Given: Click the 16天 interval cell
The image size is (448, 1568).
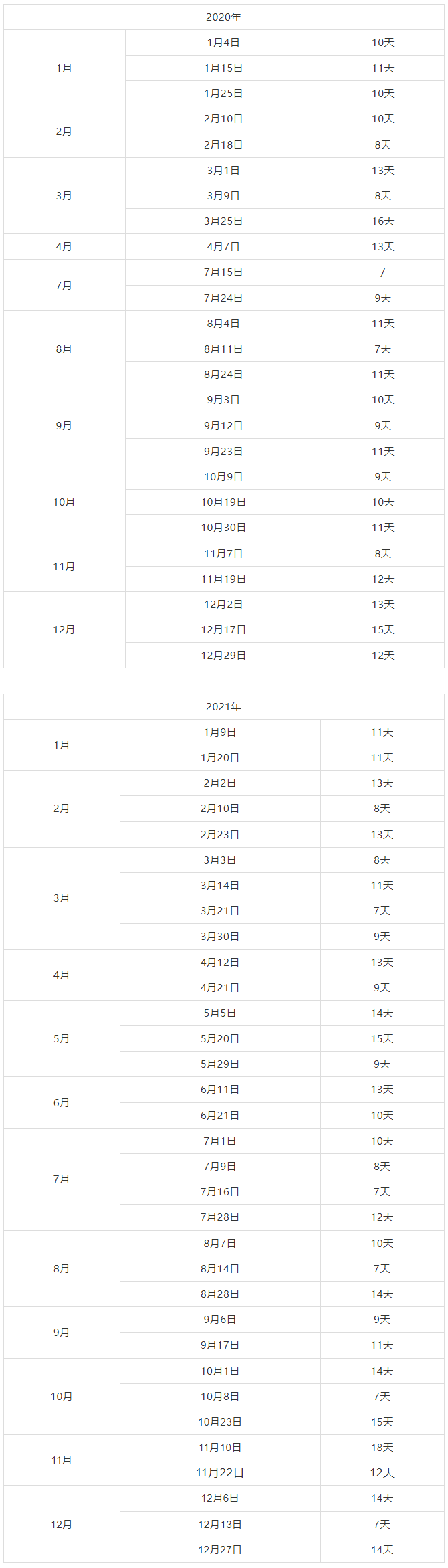Looking at the screenshot, I should point(382,221).
